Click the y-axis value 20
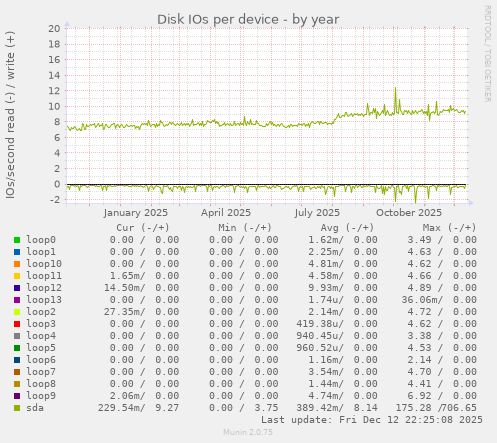The image size is (497, 443). click(54, 29)
